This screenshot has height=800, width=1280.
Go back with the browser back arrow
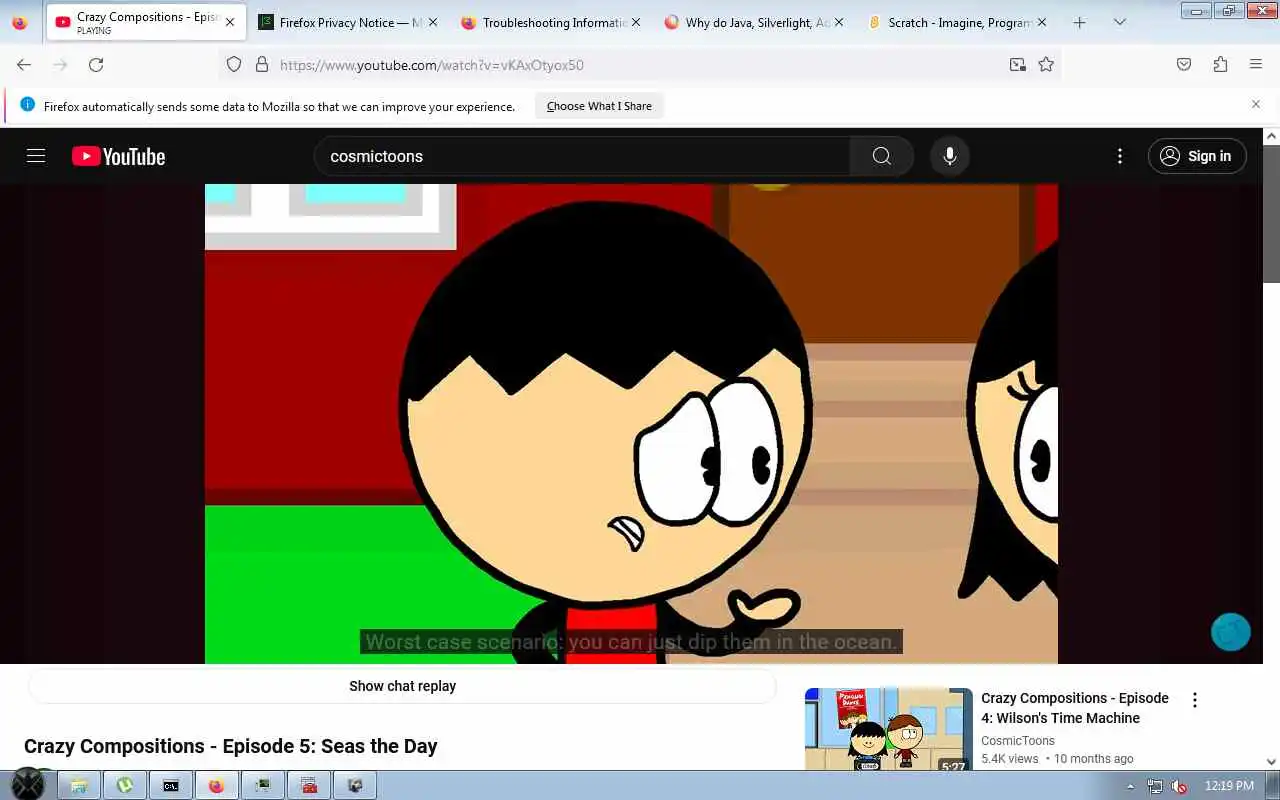point(24,65)
